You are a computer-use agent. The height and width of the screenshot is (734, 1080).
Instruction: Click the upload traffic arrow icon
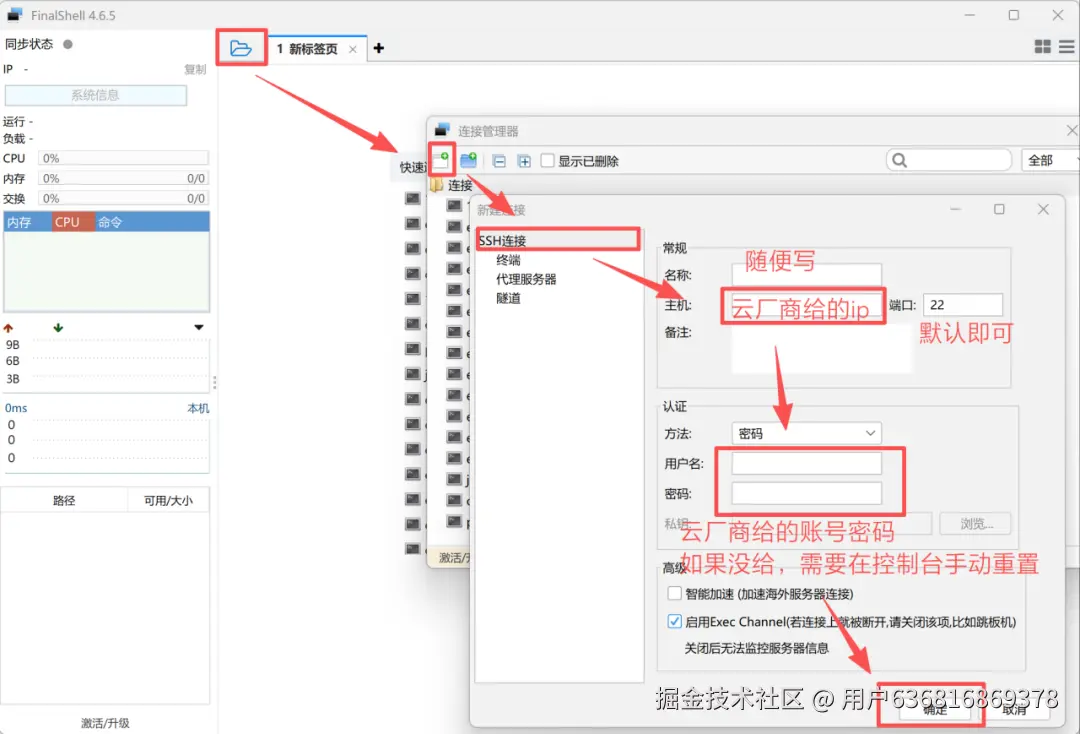point(8,328)
